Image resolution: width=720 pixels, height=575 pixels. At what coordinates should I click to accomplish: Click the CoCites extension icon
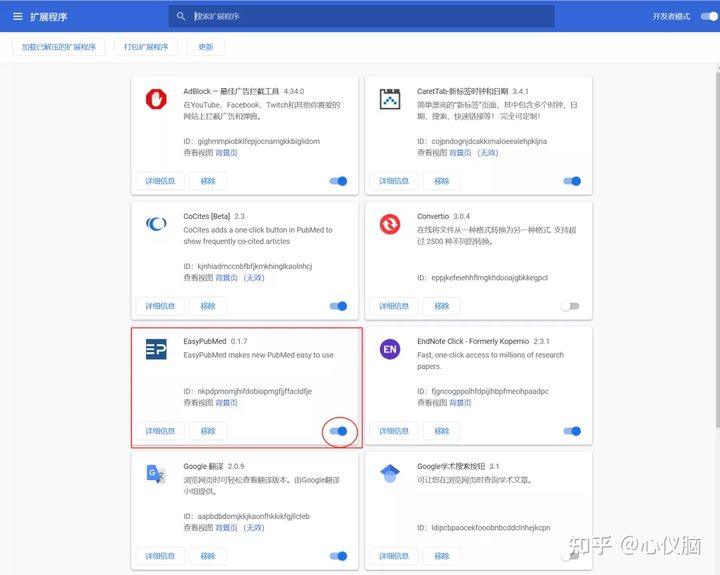[156, 224]
